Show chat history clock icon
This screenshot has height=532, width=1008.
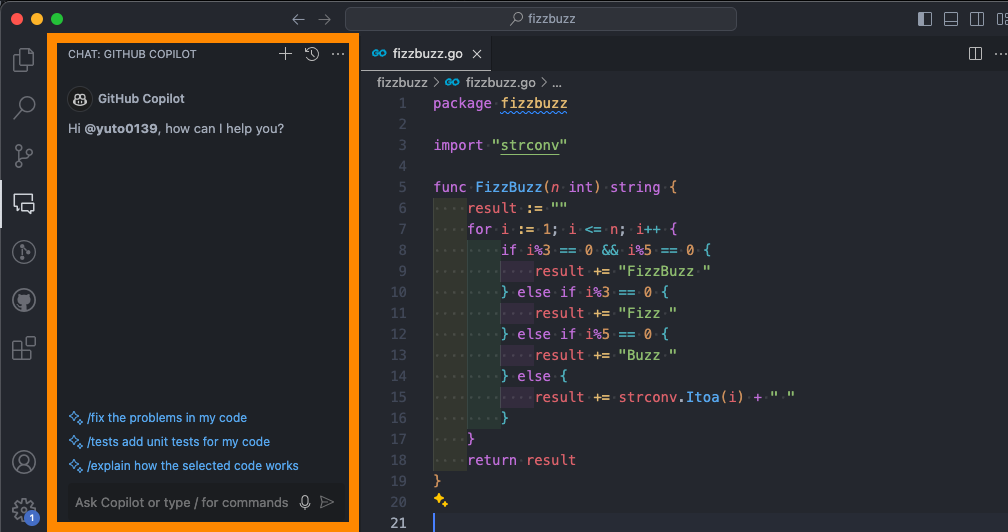pos(312,54)
